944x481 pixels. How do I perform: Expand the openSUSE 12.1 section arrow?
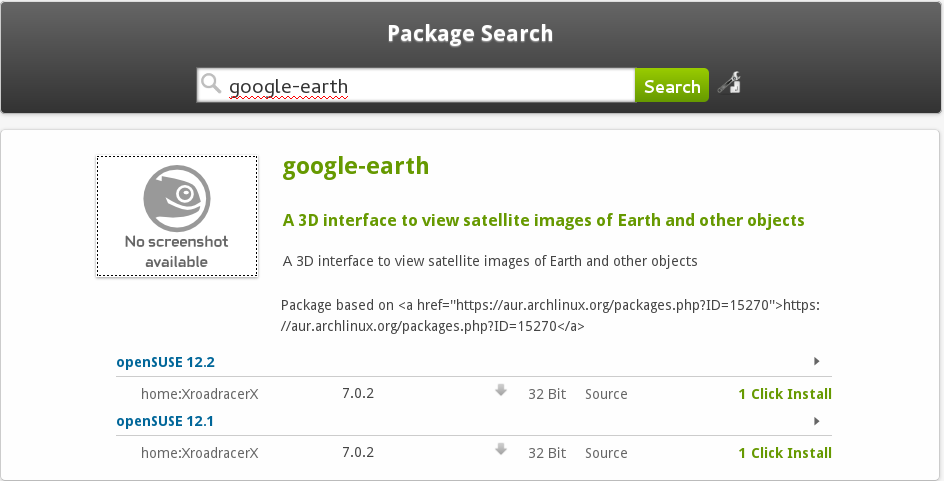pos(817,422)
